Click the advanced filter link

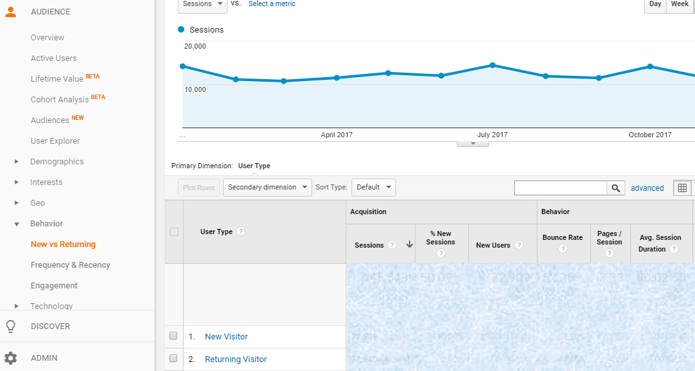(647, 188)
